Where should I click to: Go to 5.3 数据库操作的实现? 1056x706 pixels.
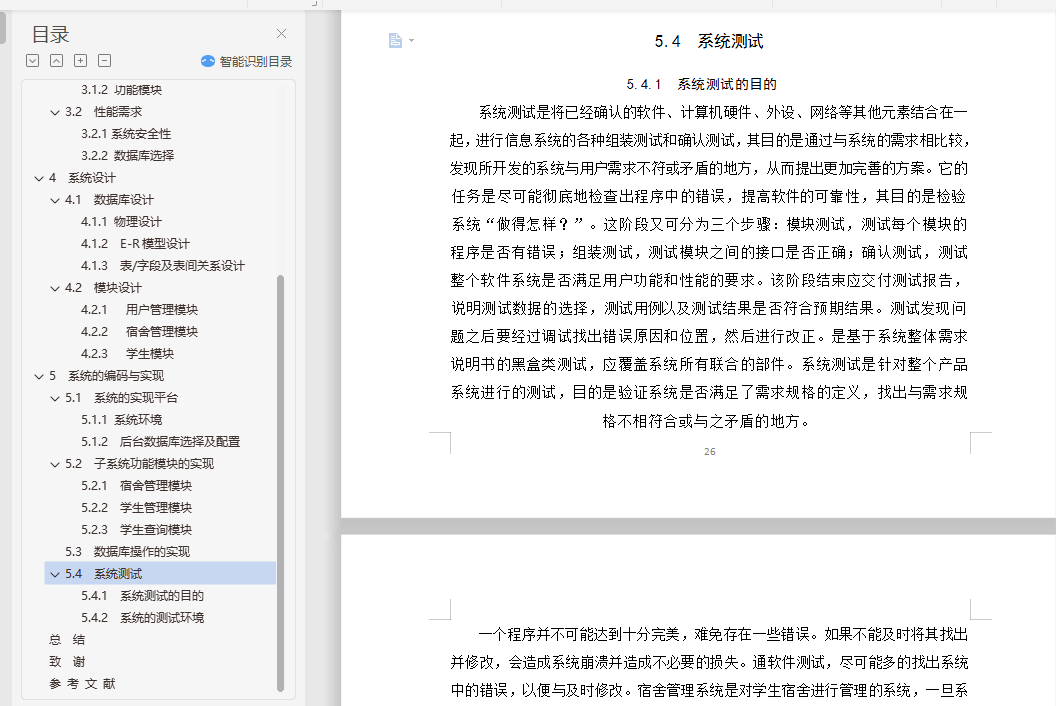click(x=127, y=551)
